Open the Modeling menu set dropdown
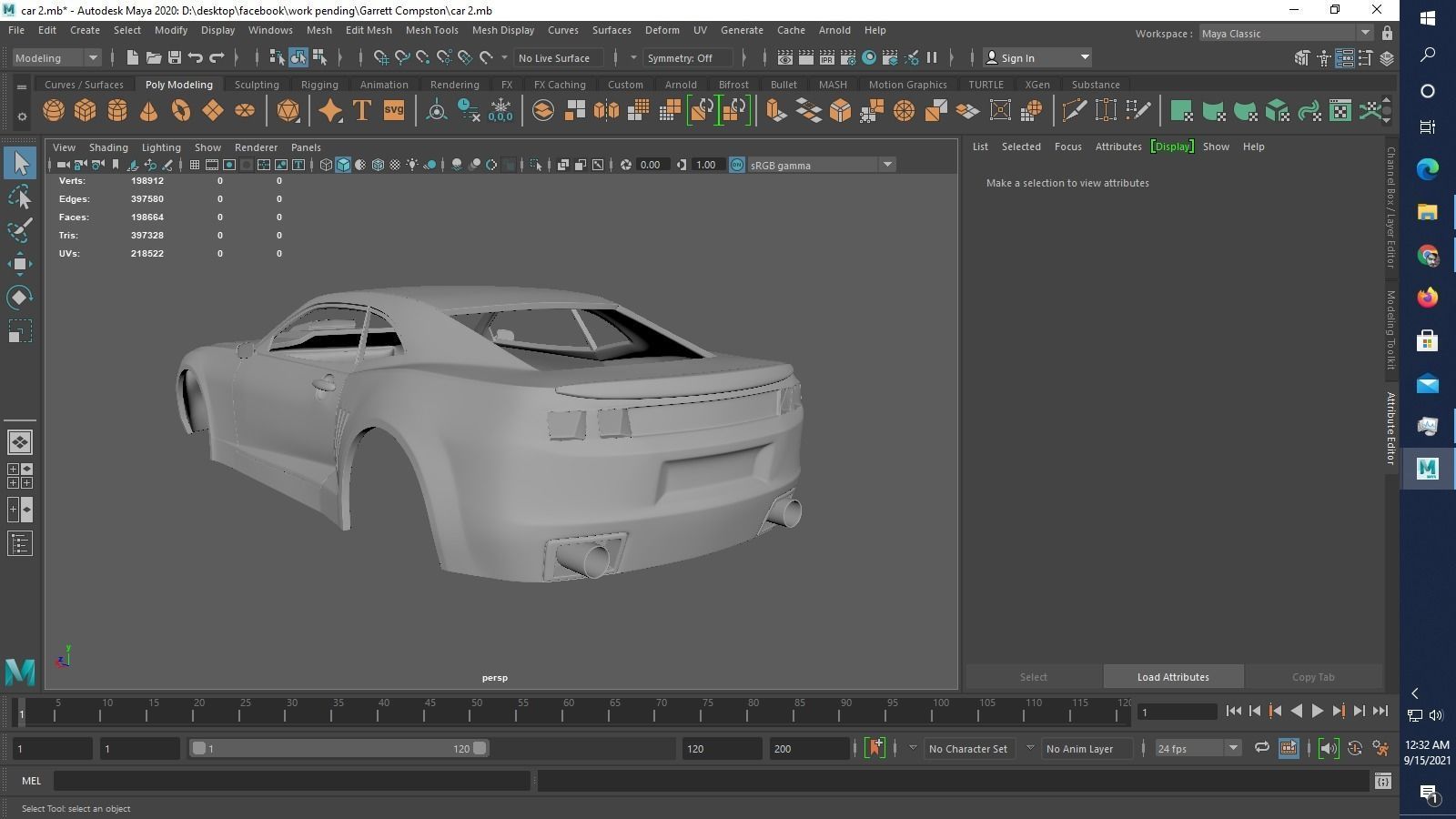1456x819 pixels. 56,57
